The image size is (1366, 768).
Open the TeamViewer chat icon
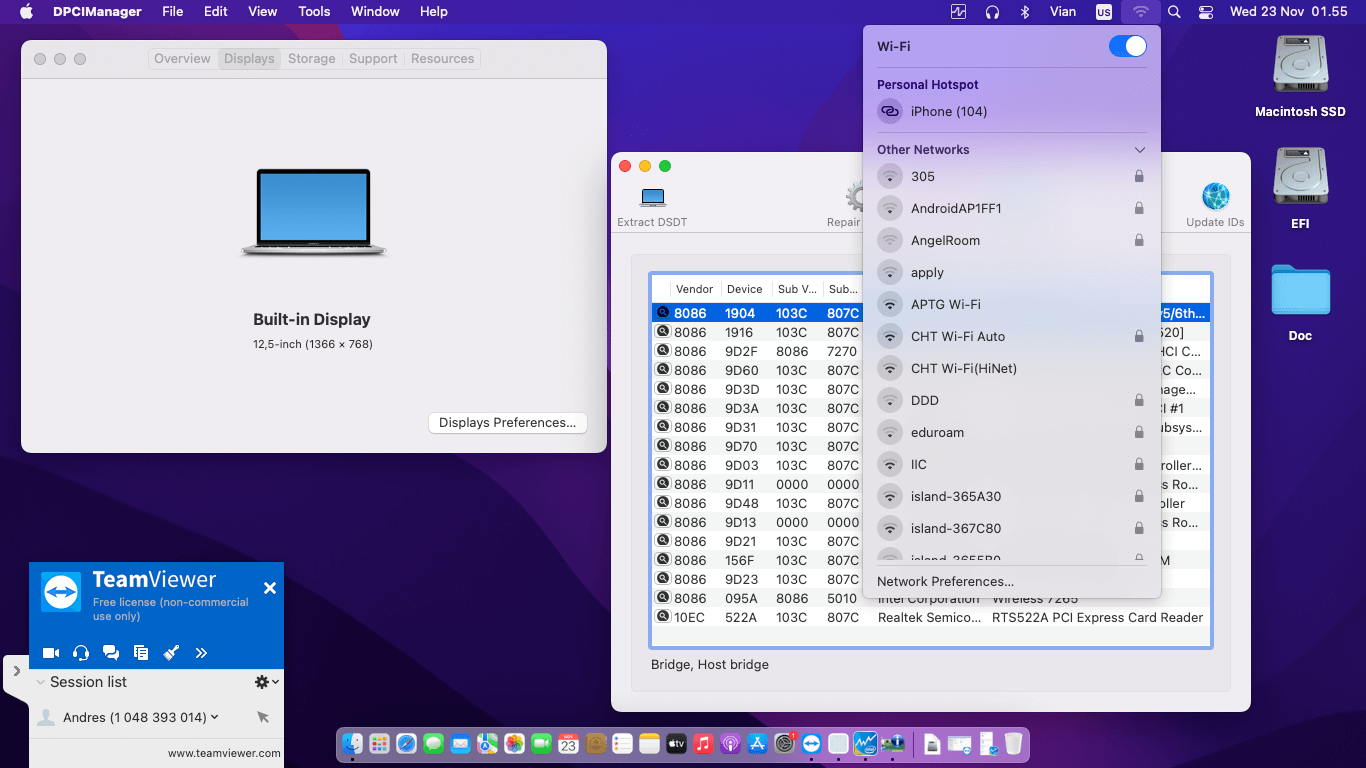point(111,653)
